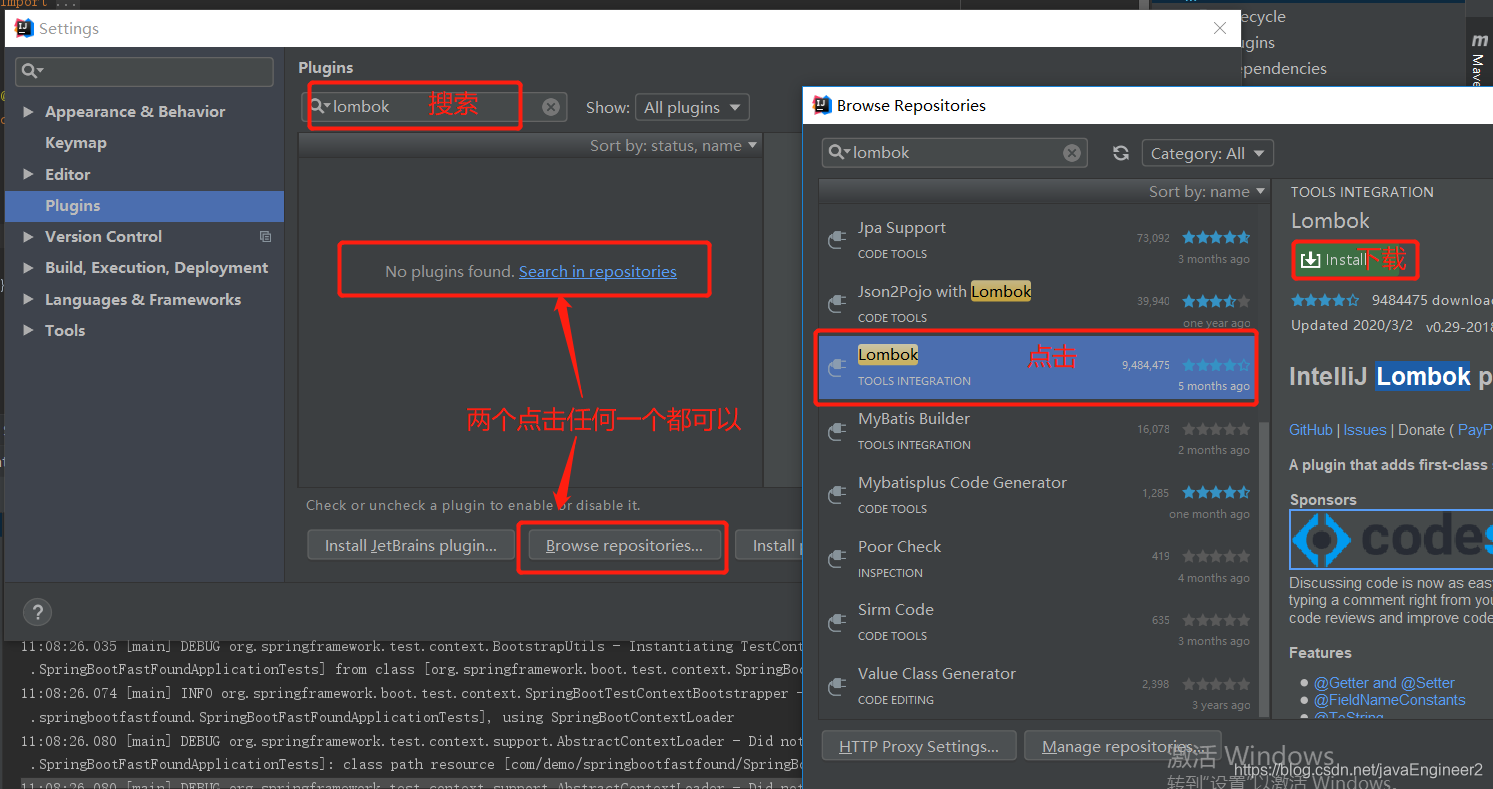The image size is (1493, 789).
Task: Click the Poor Check plugin icon
Action: pos(837,559)
